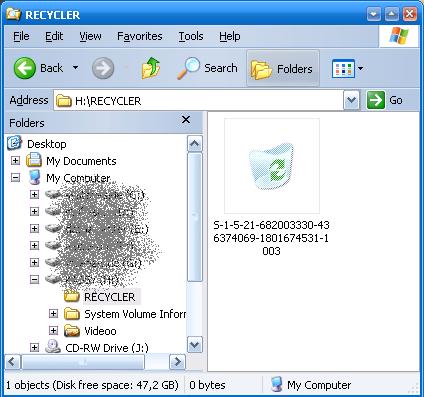Click the tree horizontal scrollbar thumb
This screenshot has height=397, width=424.
click(83, 362)
